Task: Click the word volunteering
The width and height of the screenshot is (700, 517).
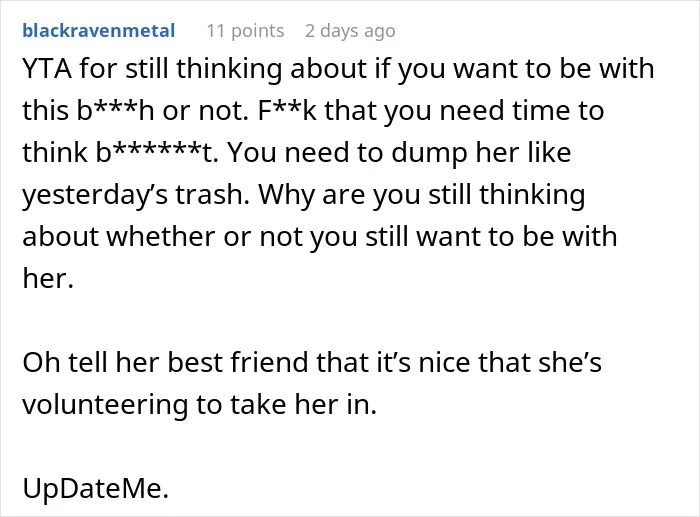Action: click(x=105, y=404)
